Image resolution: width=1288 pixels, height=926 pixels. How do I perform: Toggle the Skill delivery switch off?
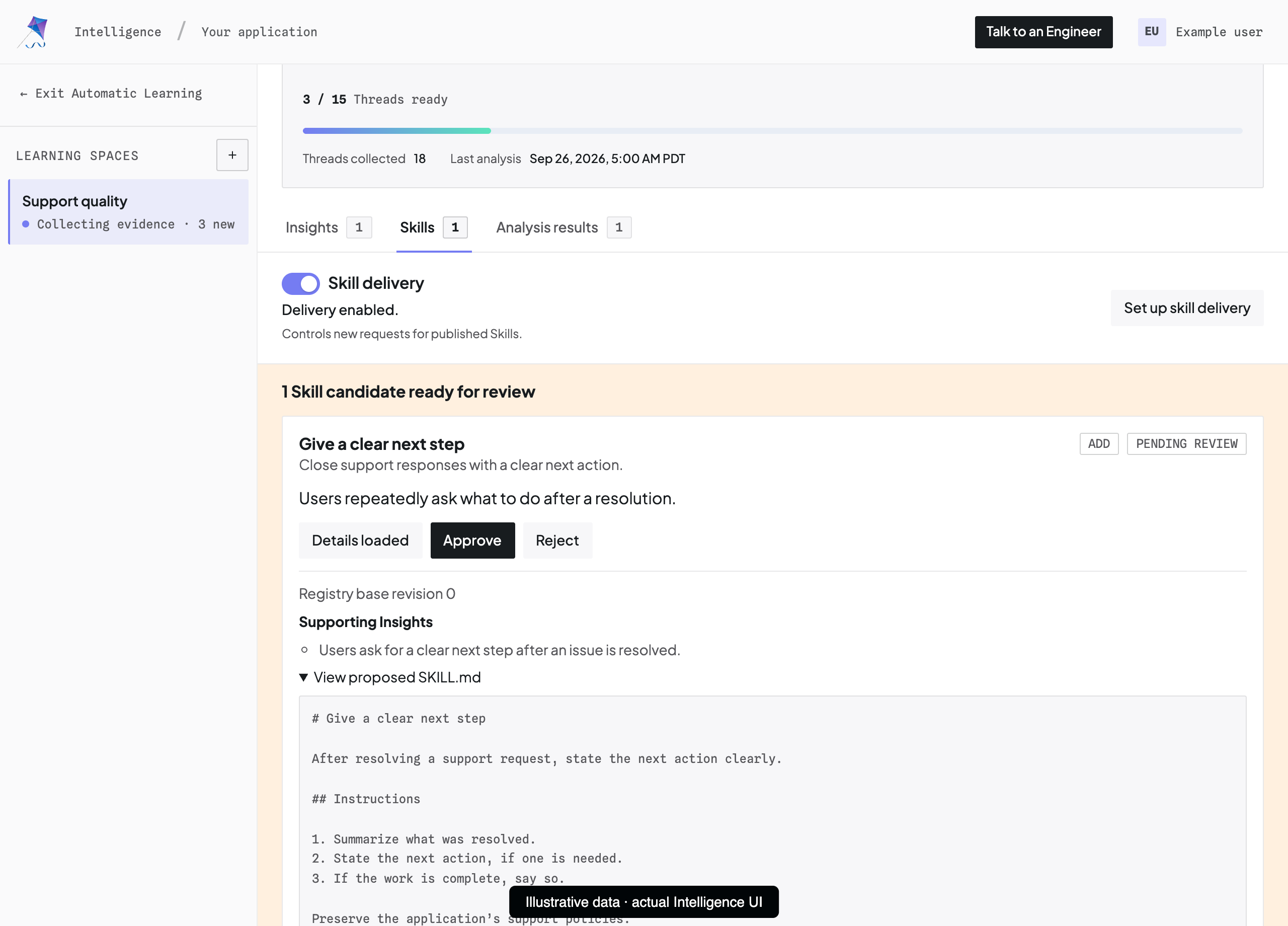[x=300, y=283]
